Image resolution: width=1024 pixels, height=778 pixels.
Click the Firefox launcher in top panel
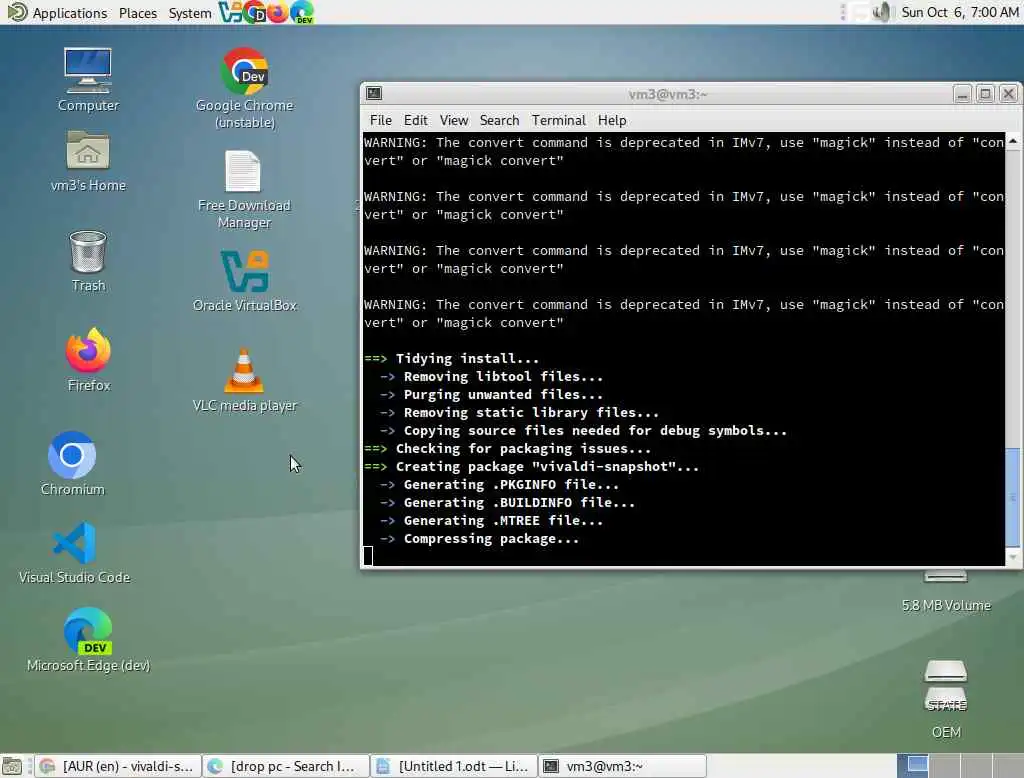(x=278, y=12)
